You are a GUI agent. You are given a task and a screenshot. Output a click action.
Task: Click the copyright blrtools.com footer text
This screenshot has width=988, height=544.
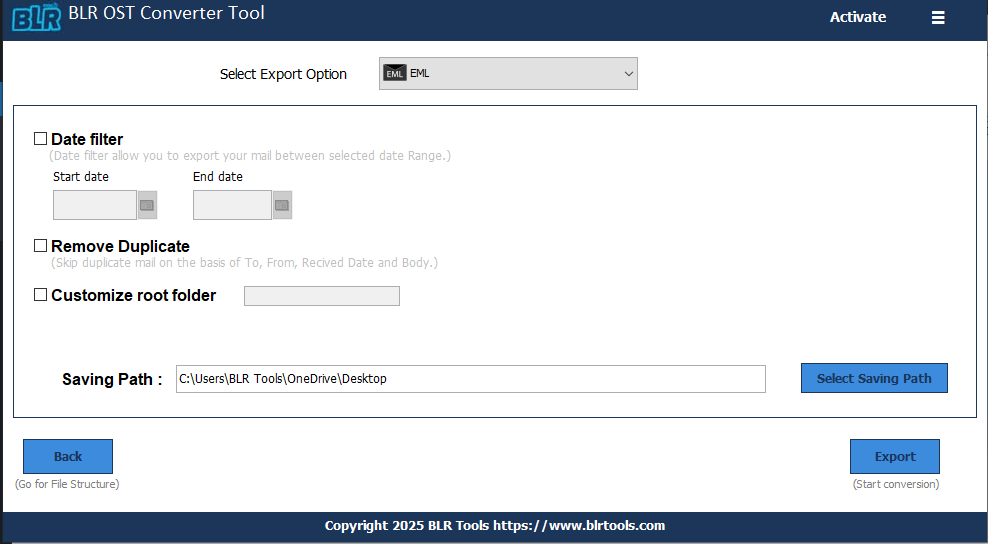(495, 525)
